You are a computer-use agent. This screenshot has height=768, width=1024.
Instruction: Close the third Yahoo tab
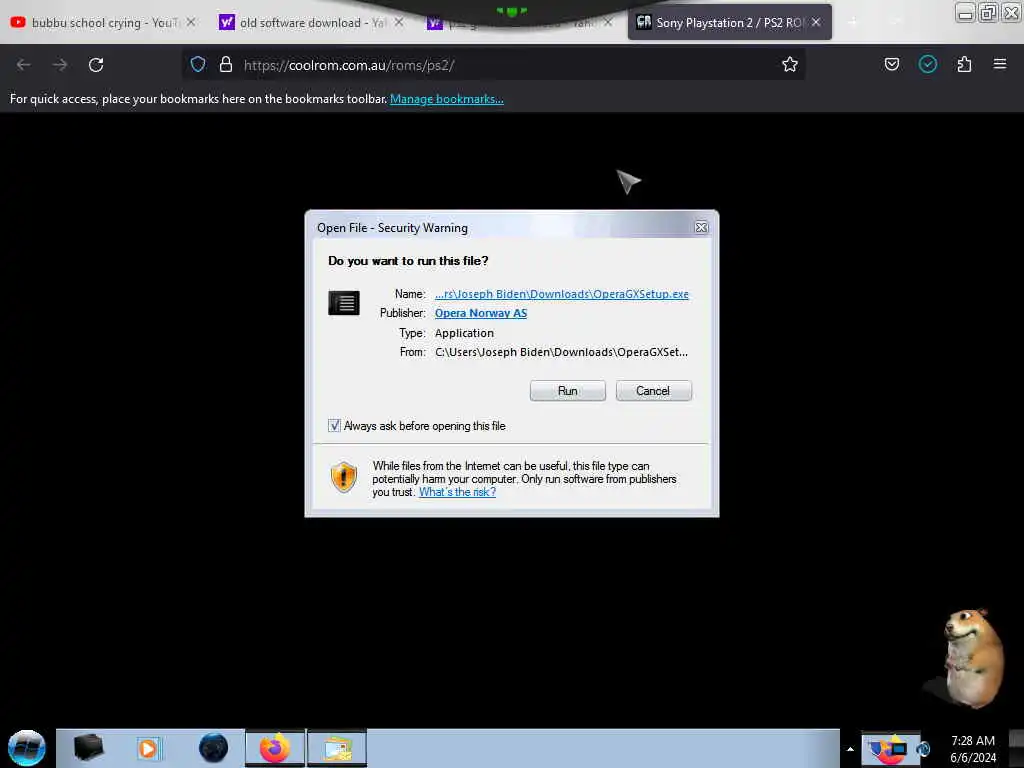[x=607, y=22]
